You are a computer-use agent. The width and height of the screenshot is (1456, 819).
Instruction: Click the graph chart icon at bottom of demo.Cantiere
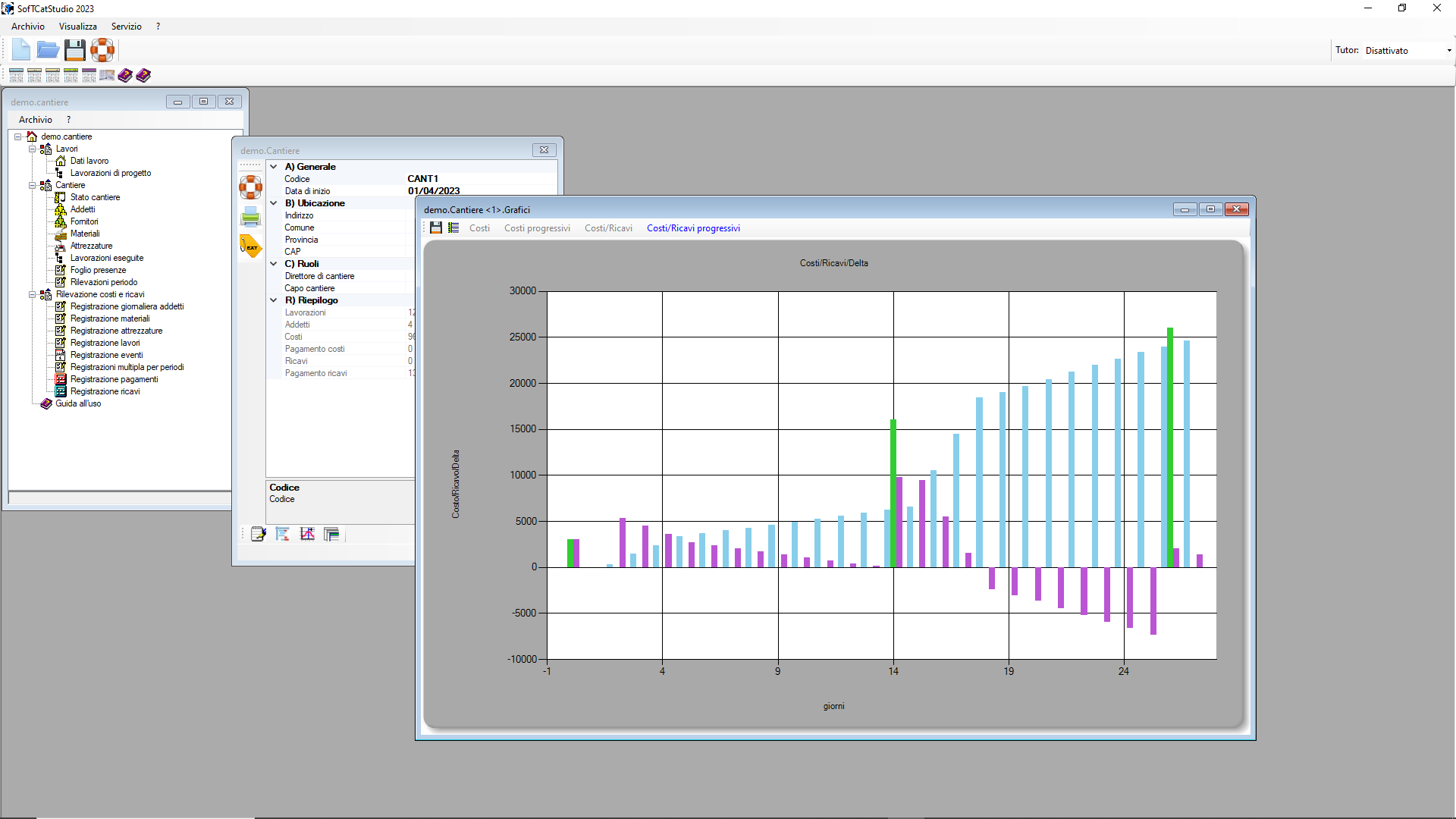[307, 534]
